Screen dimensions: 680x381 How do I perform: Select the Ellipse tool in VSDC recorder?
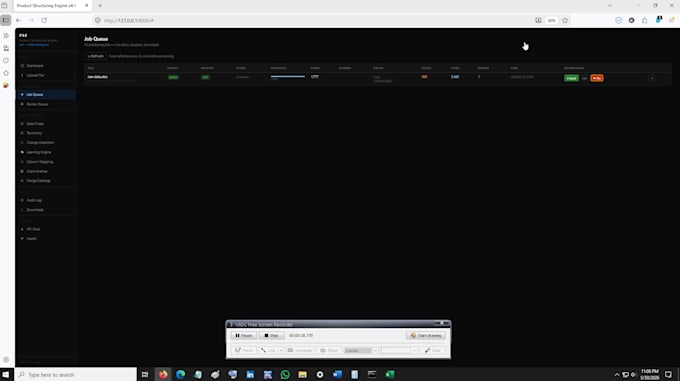click(329, 350)
